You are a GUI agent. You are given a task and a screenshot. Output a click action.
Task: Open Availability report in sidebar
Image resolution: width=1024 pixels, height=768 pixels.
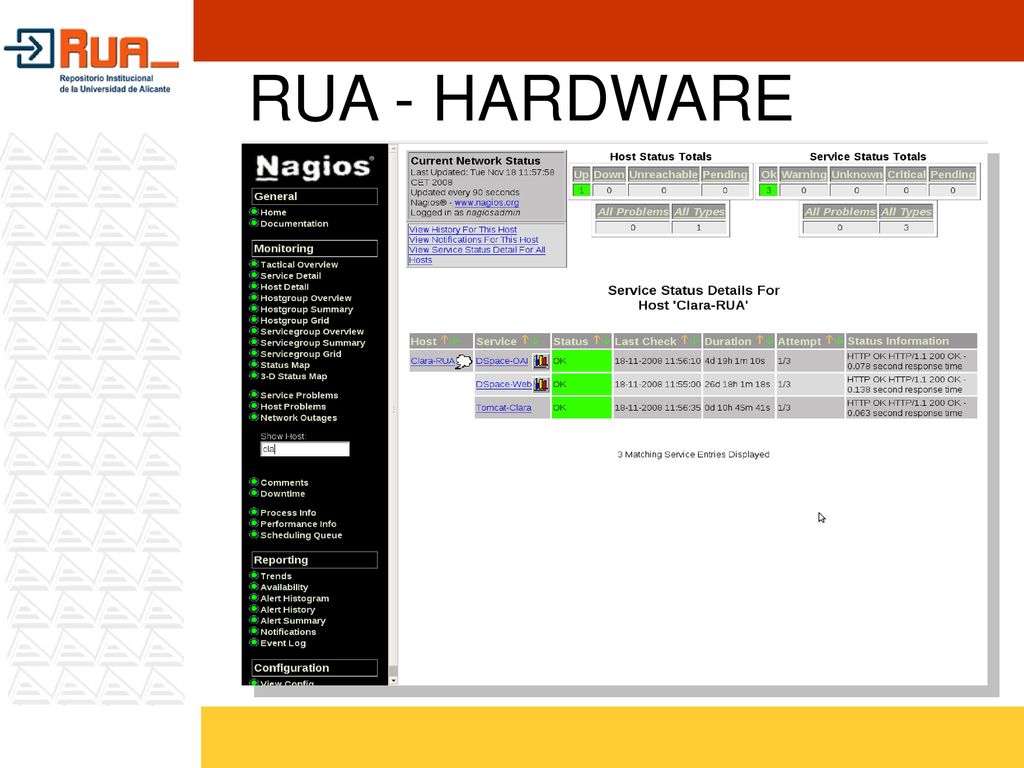pos(284,587)
